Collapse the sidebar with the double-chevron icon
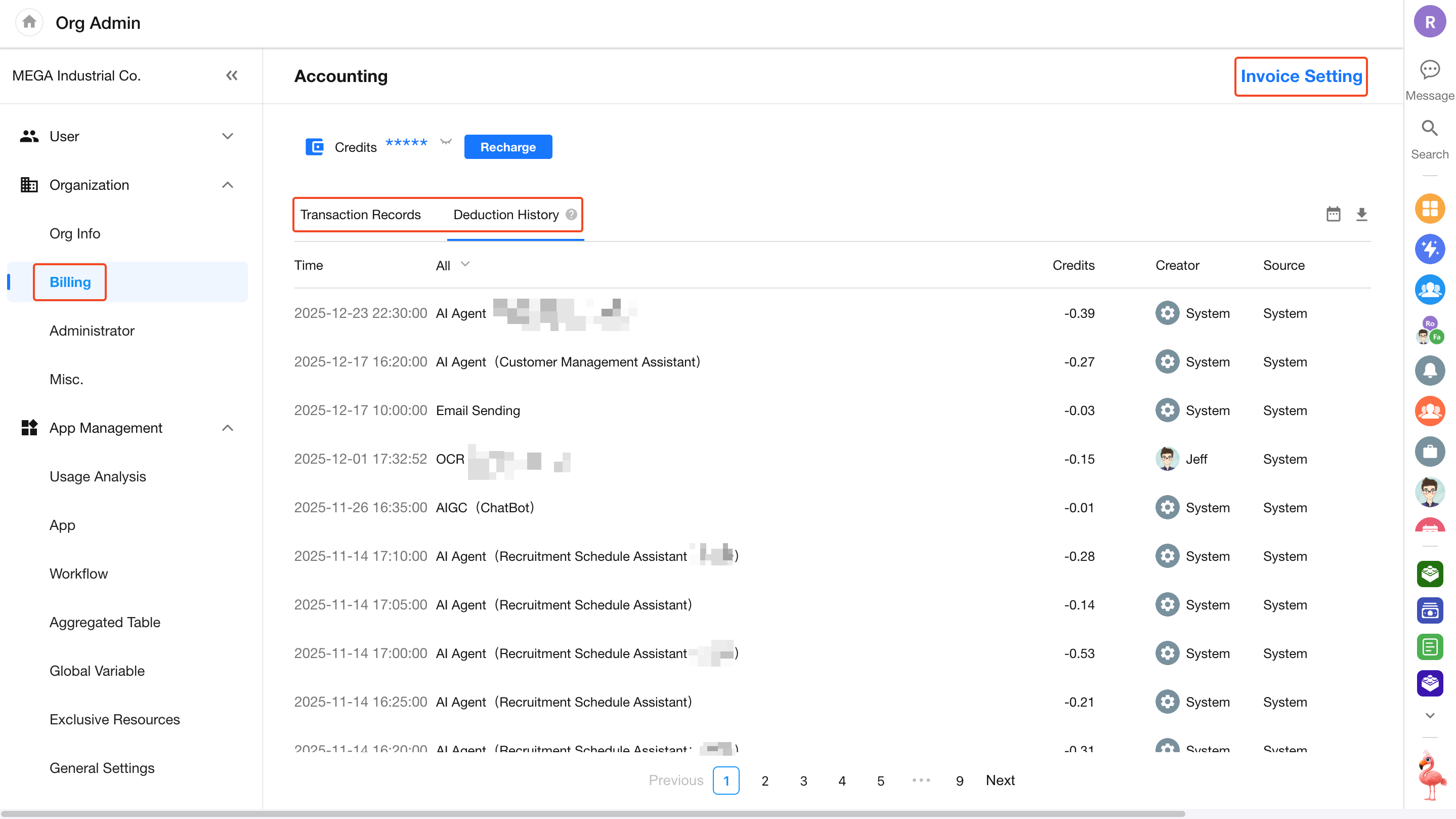The image size is (1456, 819). 232,75
